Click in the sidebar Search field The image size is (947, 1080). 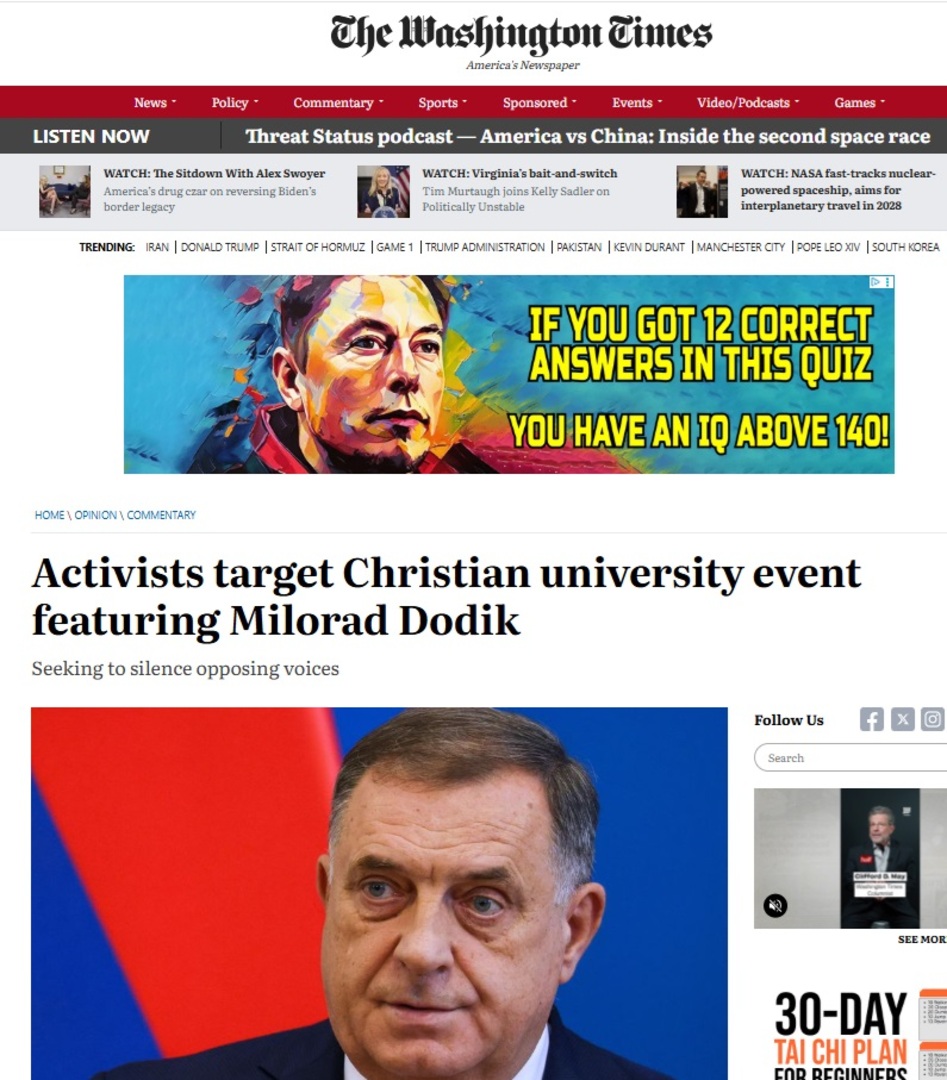click(x=851, y=758)
